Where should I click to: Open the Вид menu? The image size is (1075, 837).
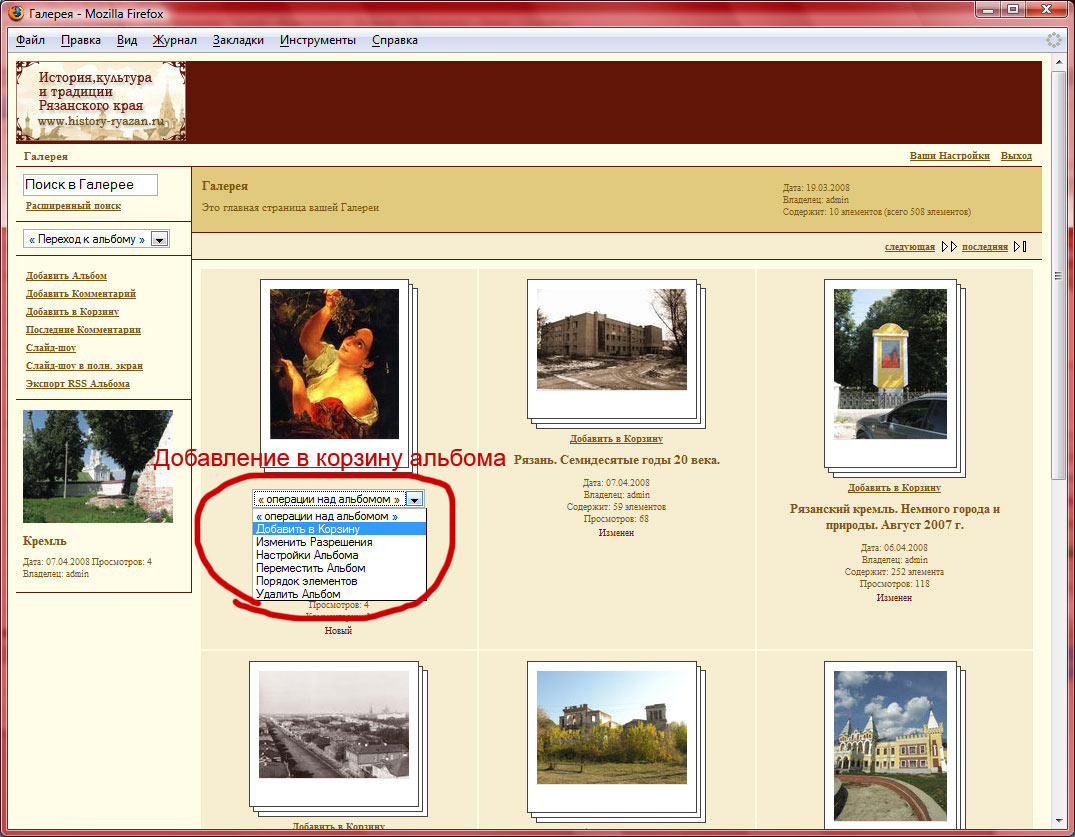(x=127, y=40)
